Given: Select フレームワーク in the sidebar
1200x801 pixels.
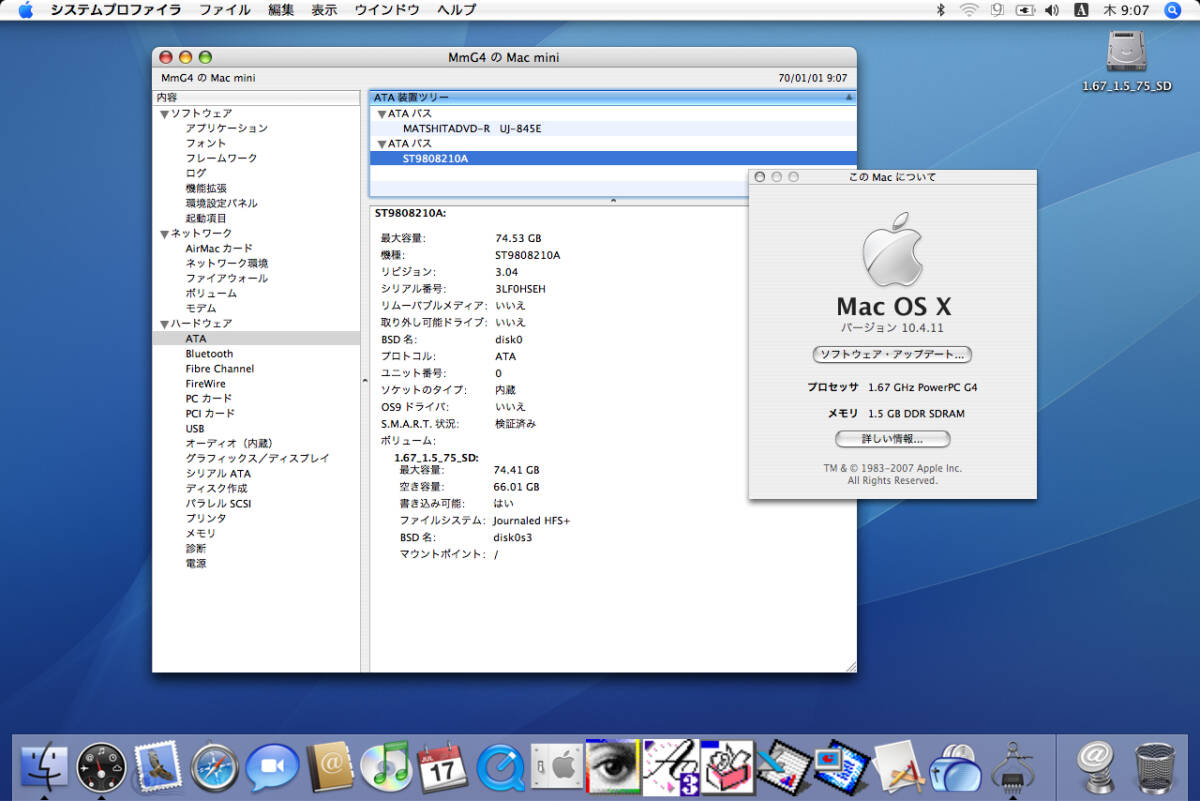Looking at the screenshot, I should coord(221,159).
